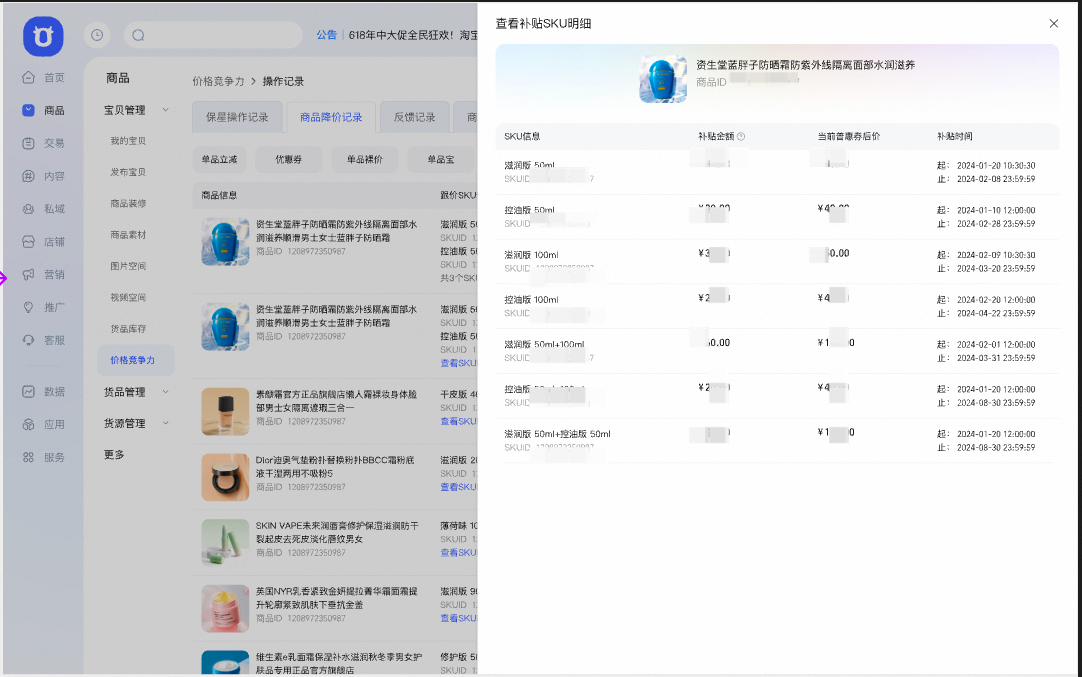Open 商品装修 in the submenu
This screenshot has width=1082, height=677.
click(x=128, y=204)
